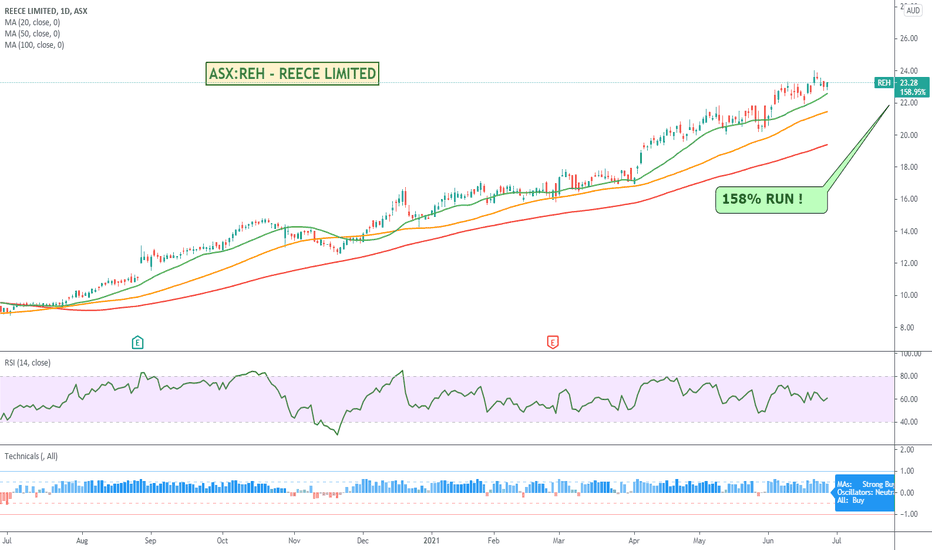Click the 80.00 RSI axis label
Screen dimensions: 932x550
click(909, 376)
